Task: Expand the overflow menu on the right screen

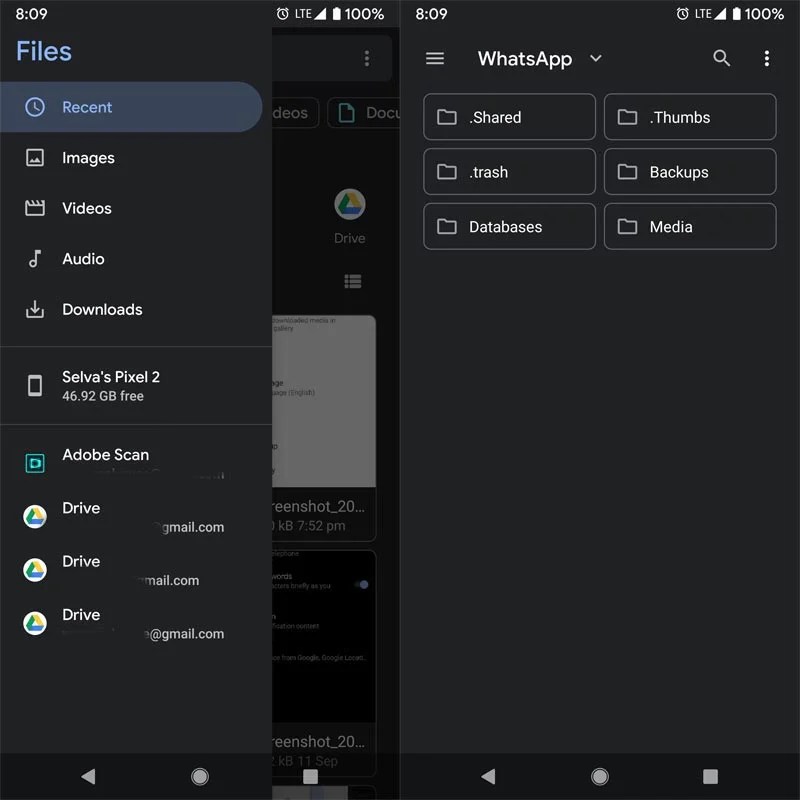Action: (x=767, y=59)
